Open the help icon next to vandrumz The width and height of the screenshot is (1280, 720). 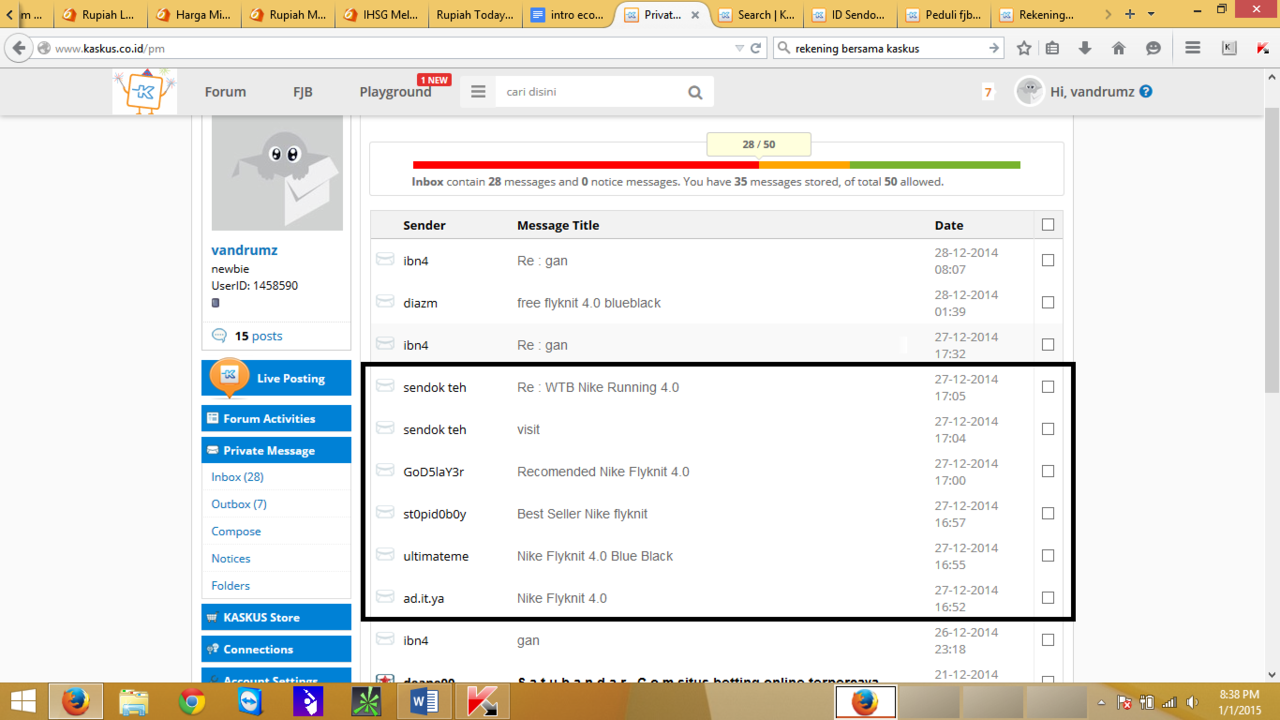click(1146, 91)
